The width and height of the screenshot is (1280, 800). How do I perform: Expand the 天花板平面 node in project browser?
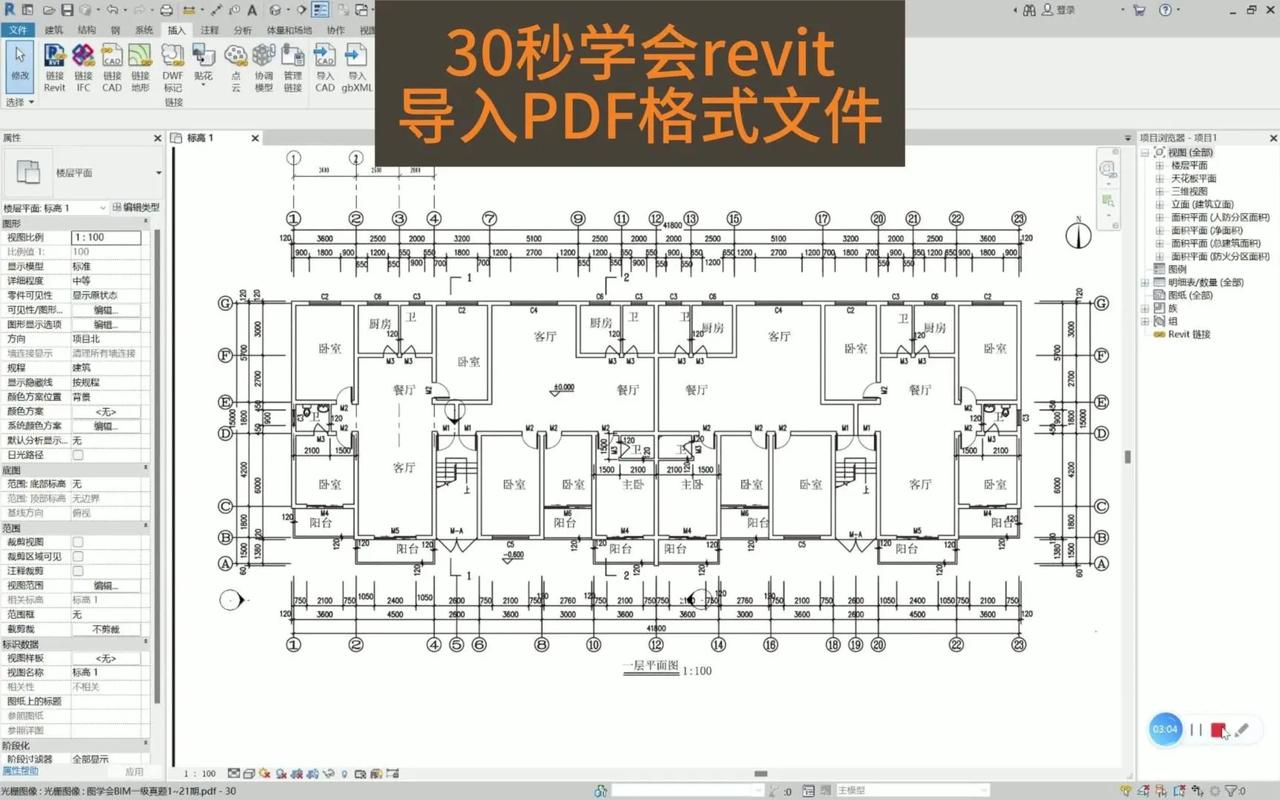click(1161, 178)
